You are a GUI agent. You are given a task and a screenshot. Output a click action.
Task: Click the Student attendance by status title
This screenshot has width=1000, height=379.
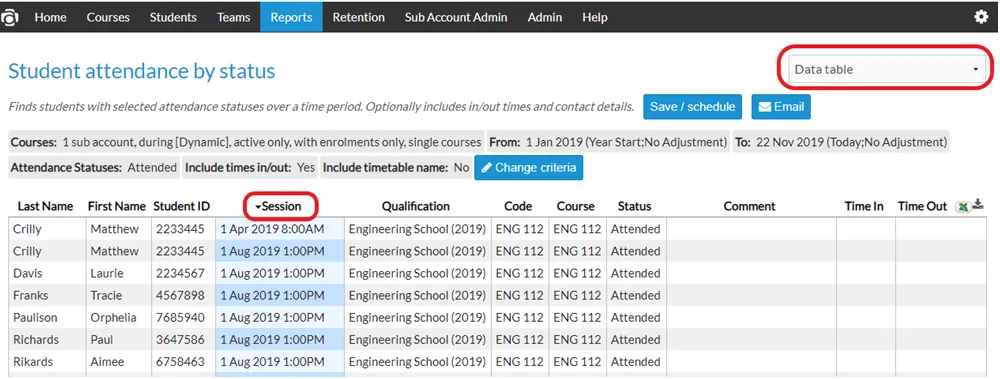142,71
